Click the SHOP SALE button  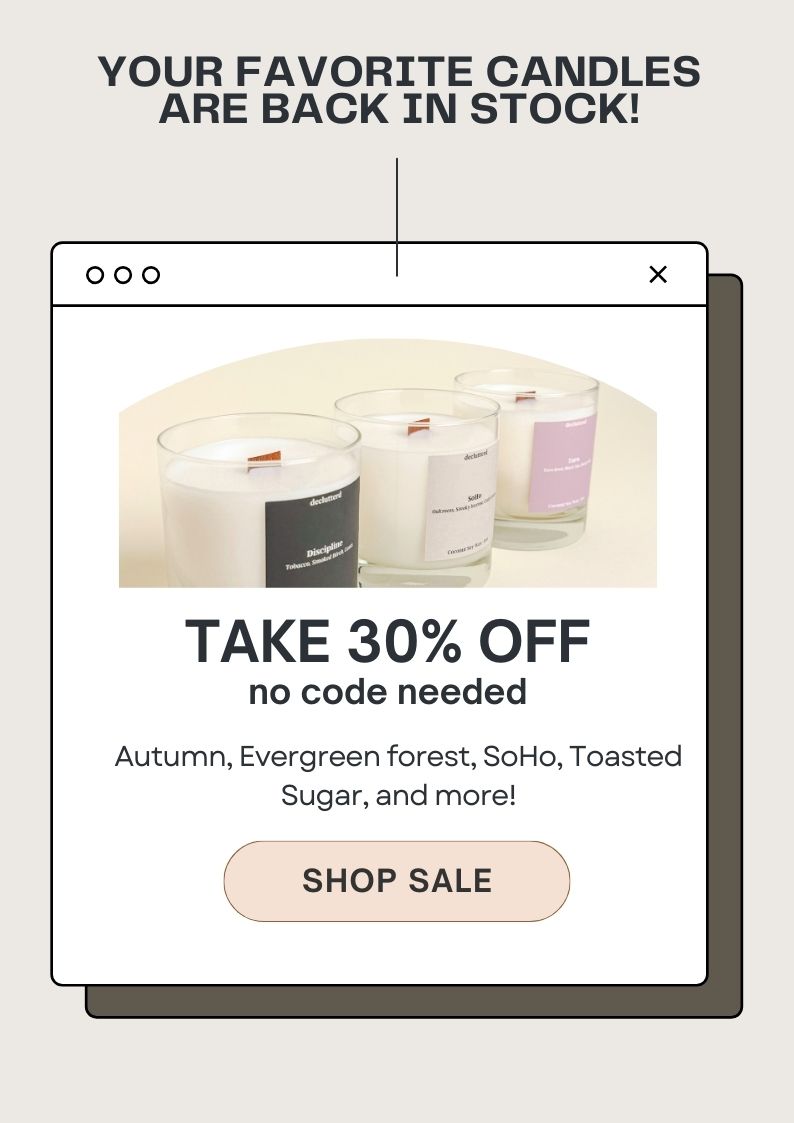coord(397,881)
